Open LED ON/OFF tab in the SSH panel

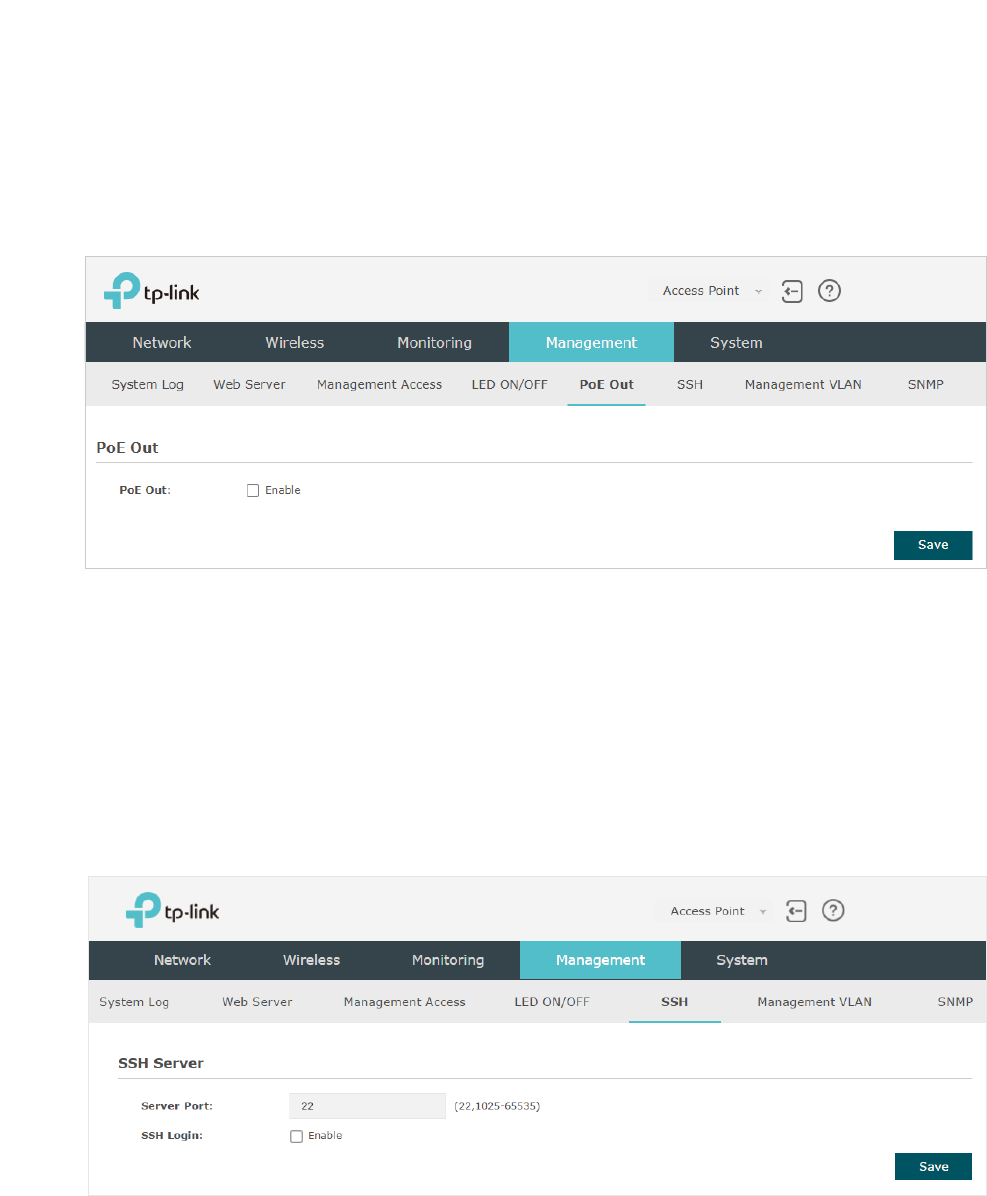(x=551, y=1001)
